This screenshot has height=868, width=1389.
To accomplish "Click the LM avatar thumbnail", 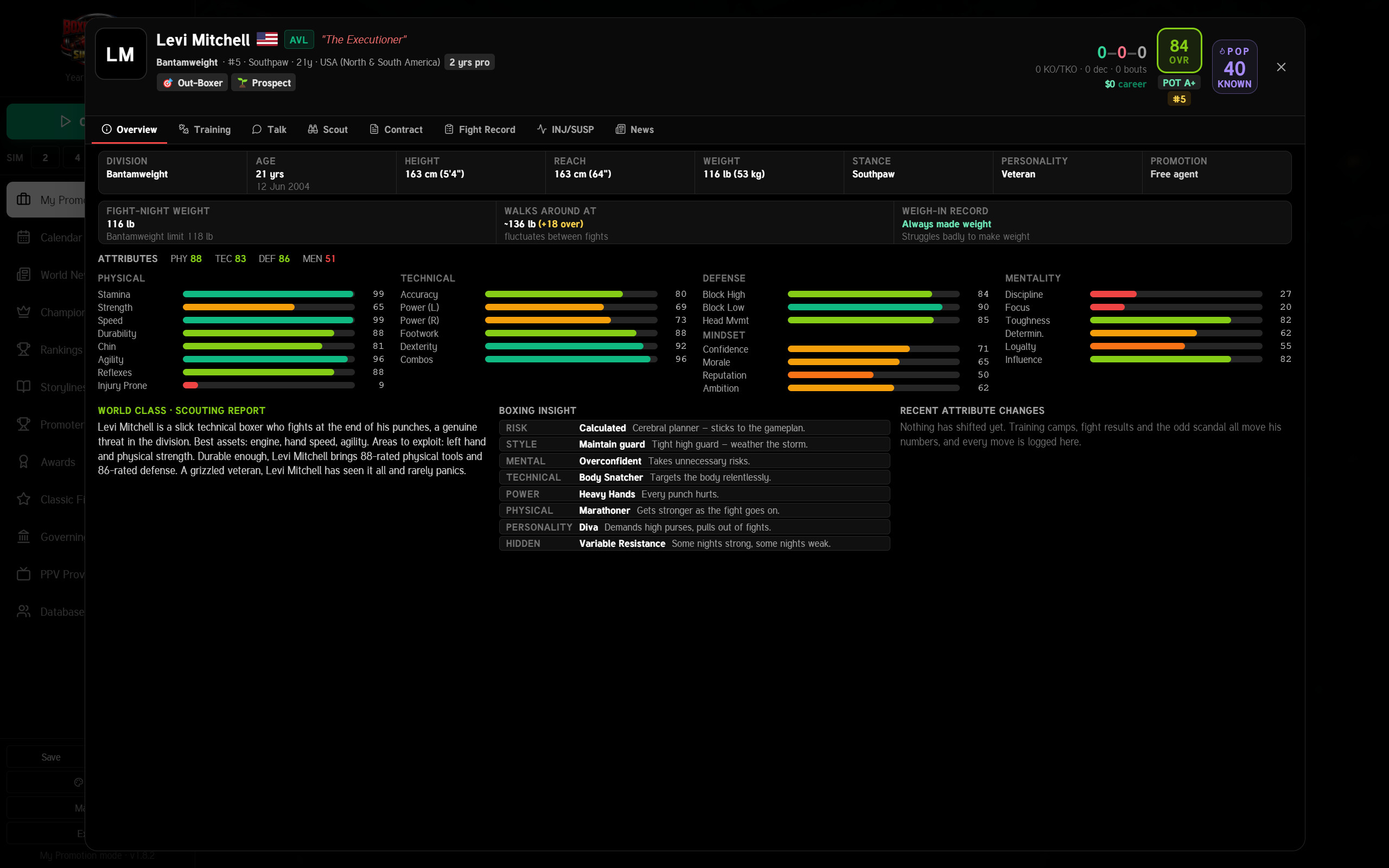I will coord(120,54).
